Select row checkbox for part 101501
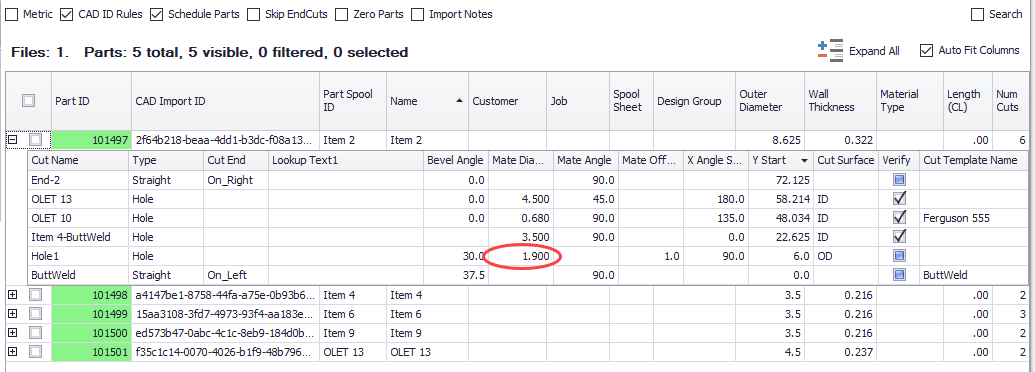 (x=35, y=352)
